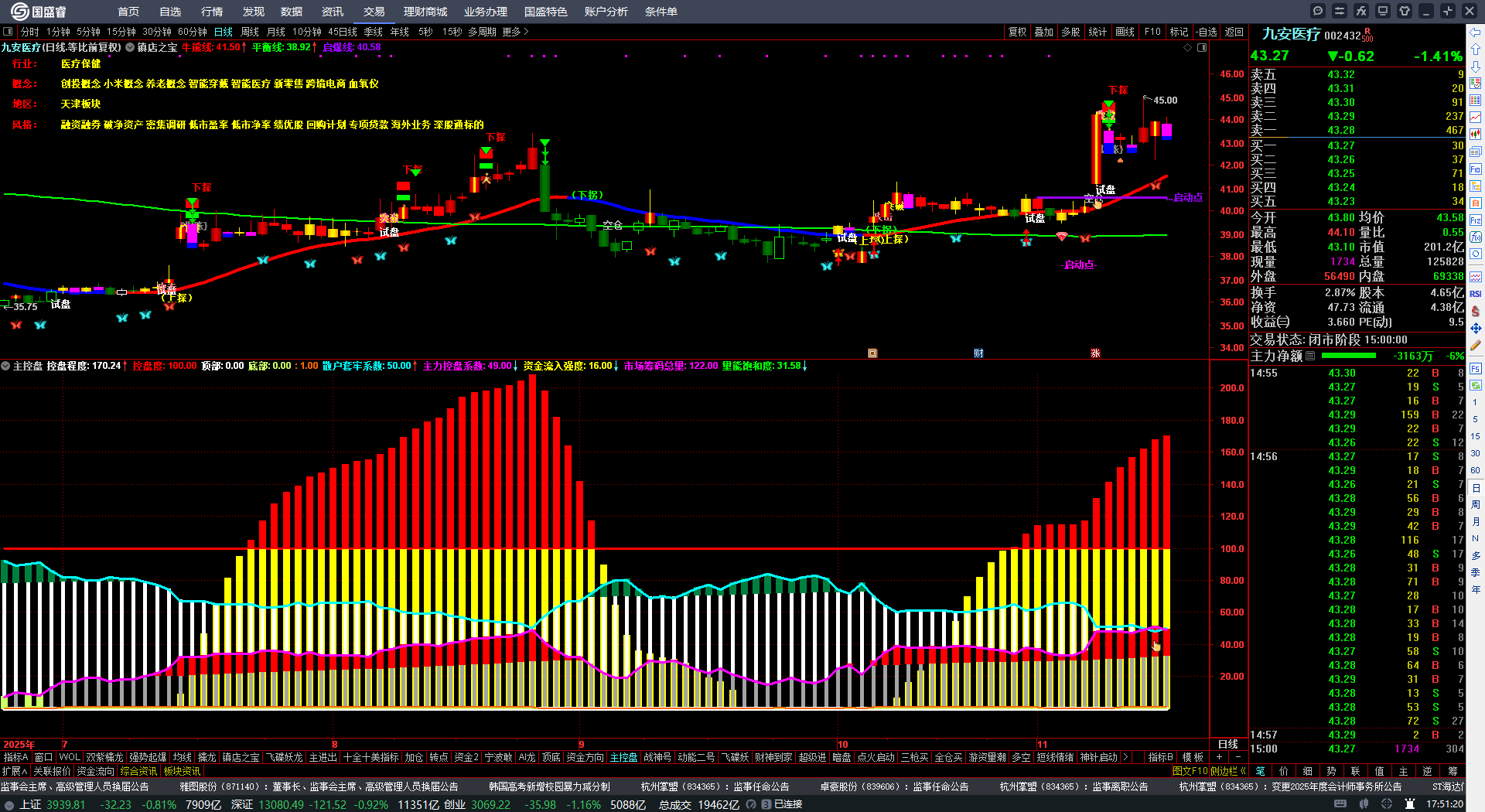
Task: Select the 笔 tick detail tab
Action: (x=1260, y=771)
